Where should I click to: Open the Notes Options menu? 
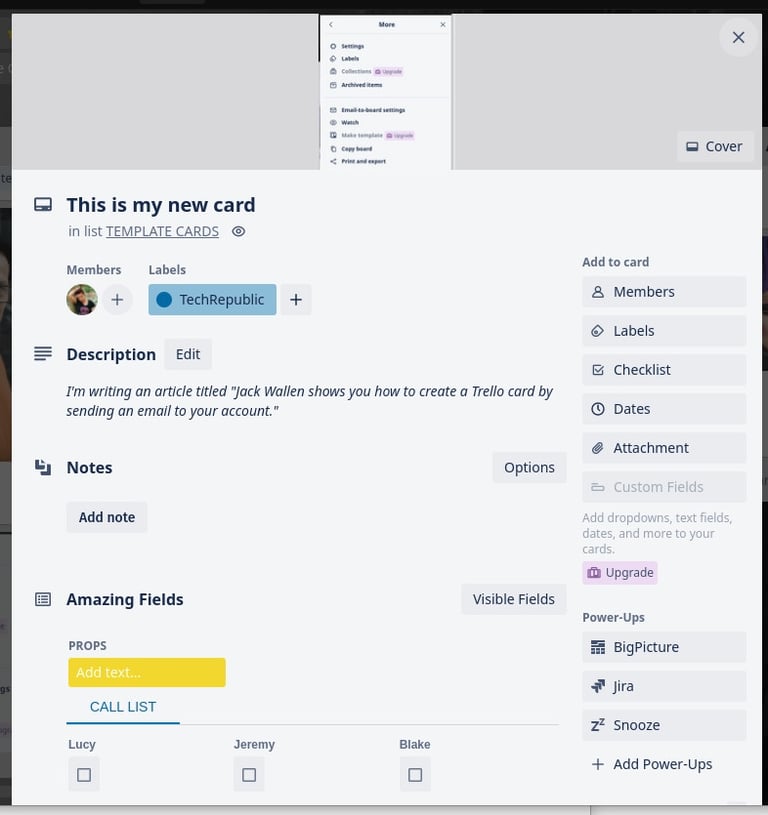(529, 467)
